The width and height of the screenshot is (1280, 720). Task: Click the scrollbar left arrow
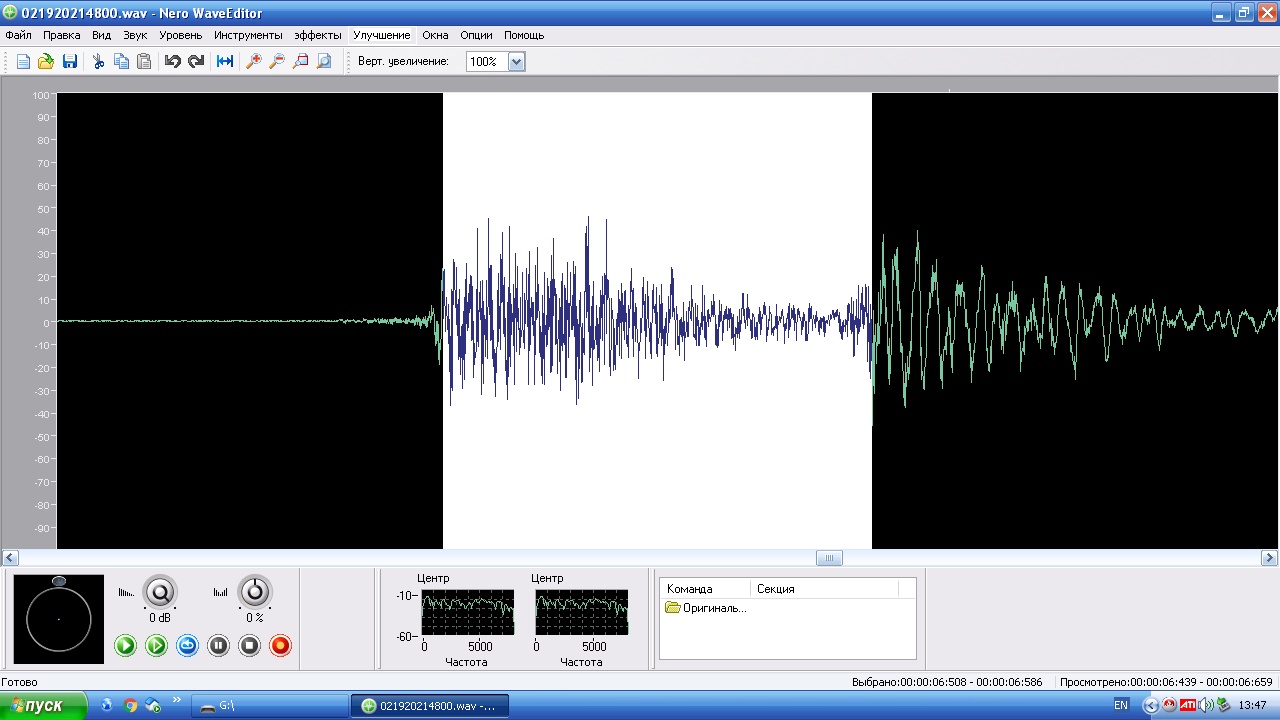coord(9,558)
